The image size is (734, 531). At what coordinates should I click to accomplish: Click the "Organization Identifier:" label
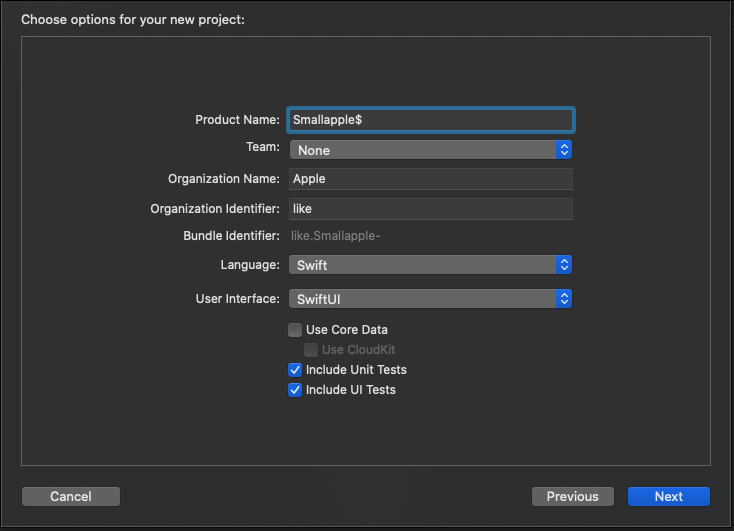[215, 209]
